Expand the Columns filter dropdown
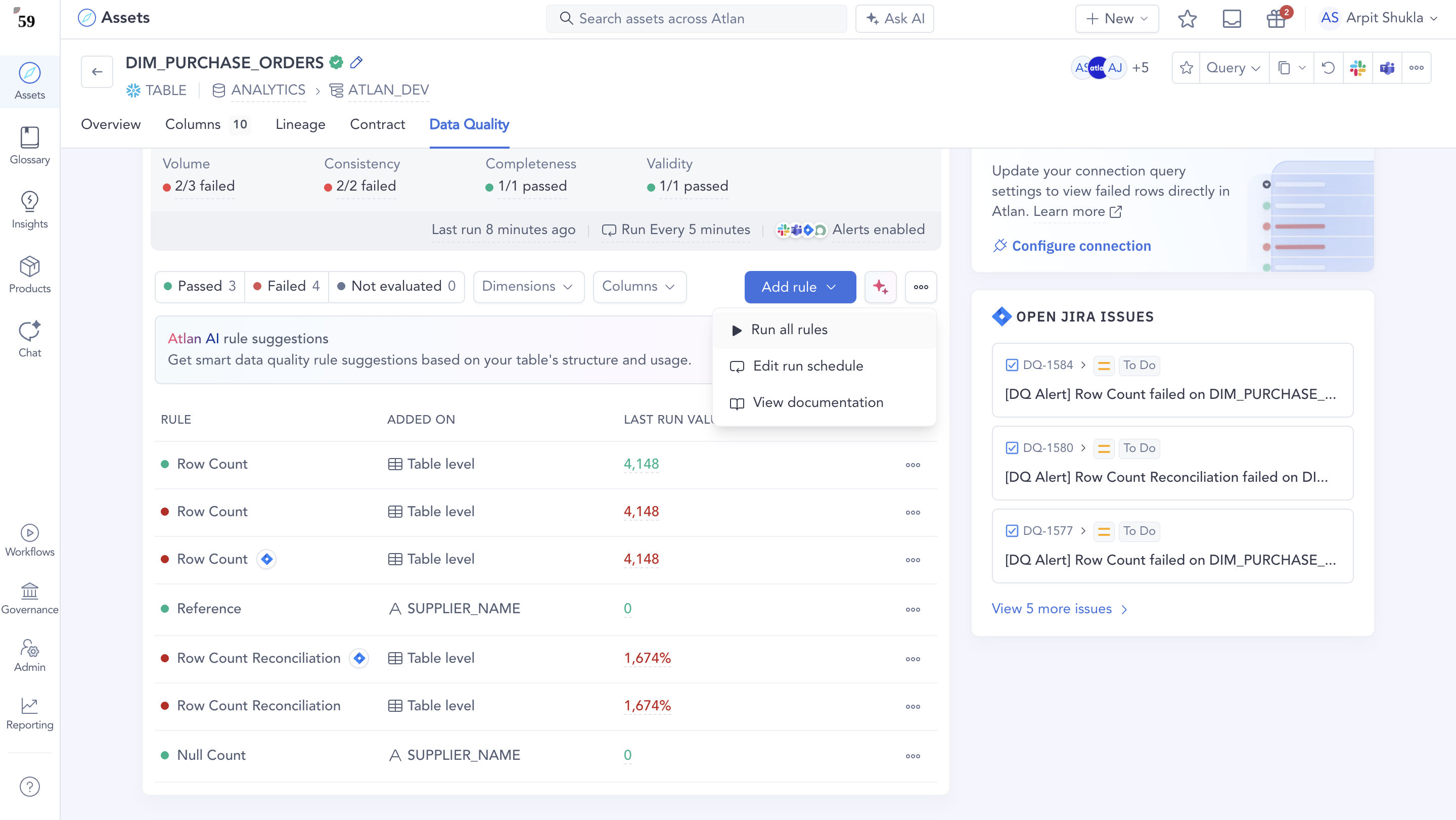1456x820 pixels. 639,287
